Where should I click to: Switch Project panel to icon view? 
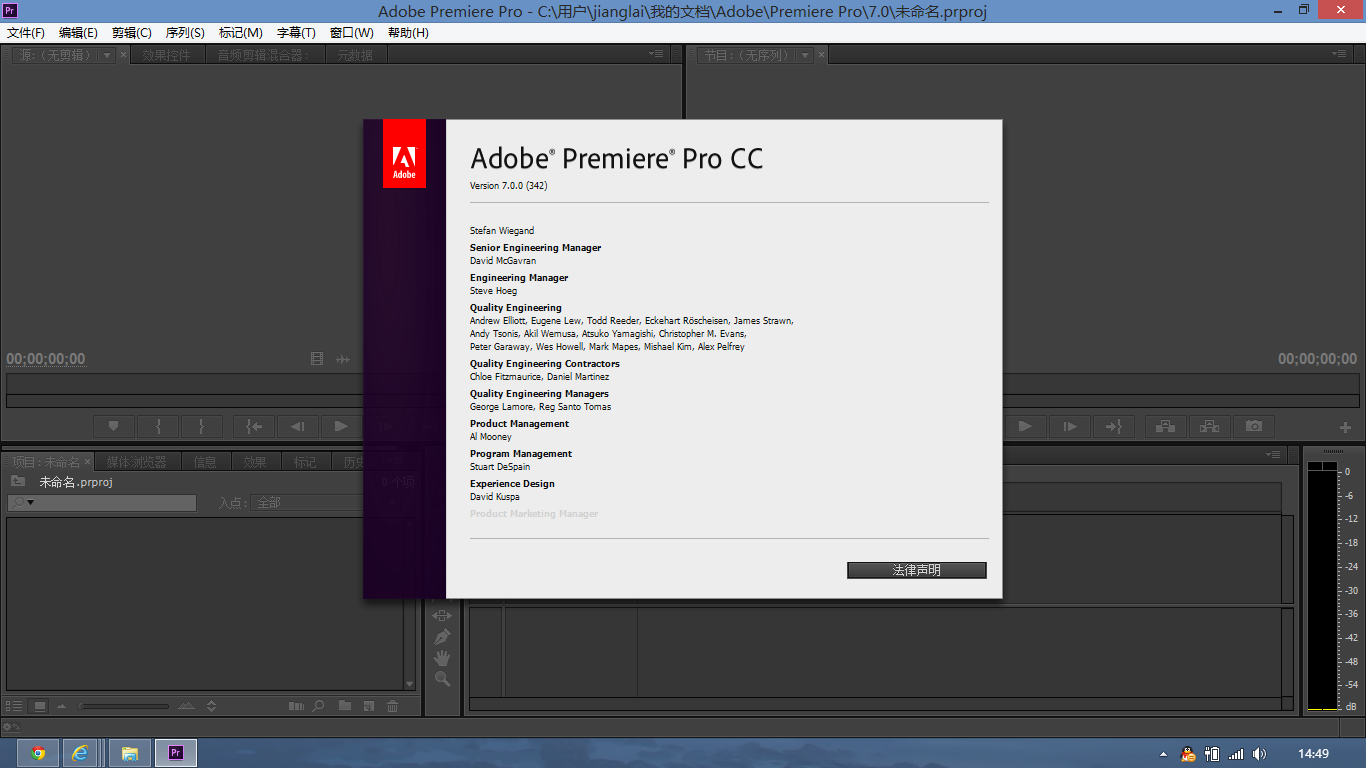[40, 706]
